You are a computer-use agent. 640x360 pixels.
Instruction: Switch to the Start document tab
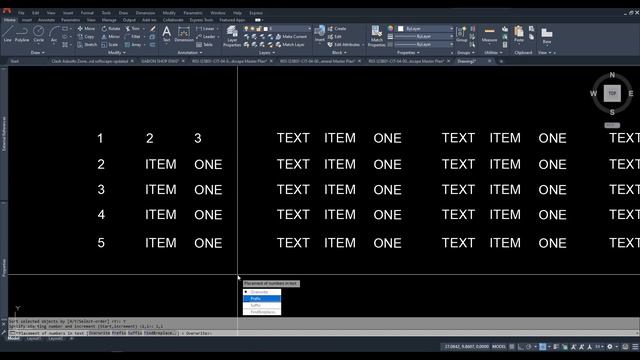(x=15, y=61)
